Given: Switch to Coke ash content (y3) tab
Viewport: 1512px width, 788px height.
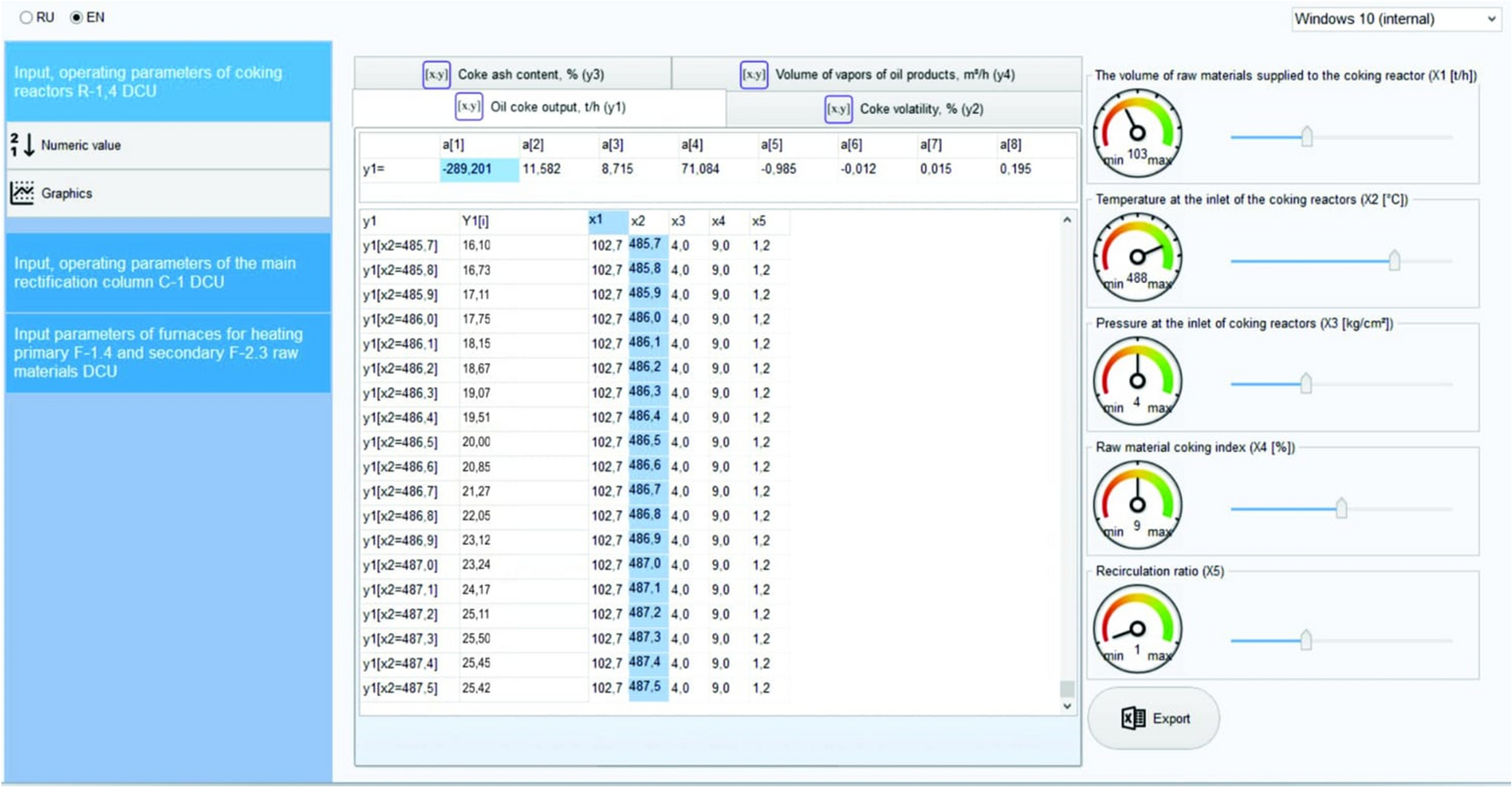Looking at the screenshot, I should 513,74.
